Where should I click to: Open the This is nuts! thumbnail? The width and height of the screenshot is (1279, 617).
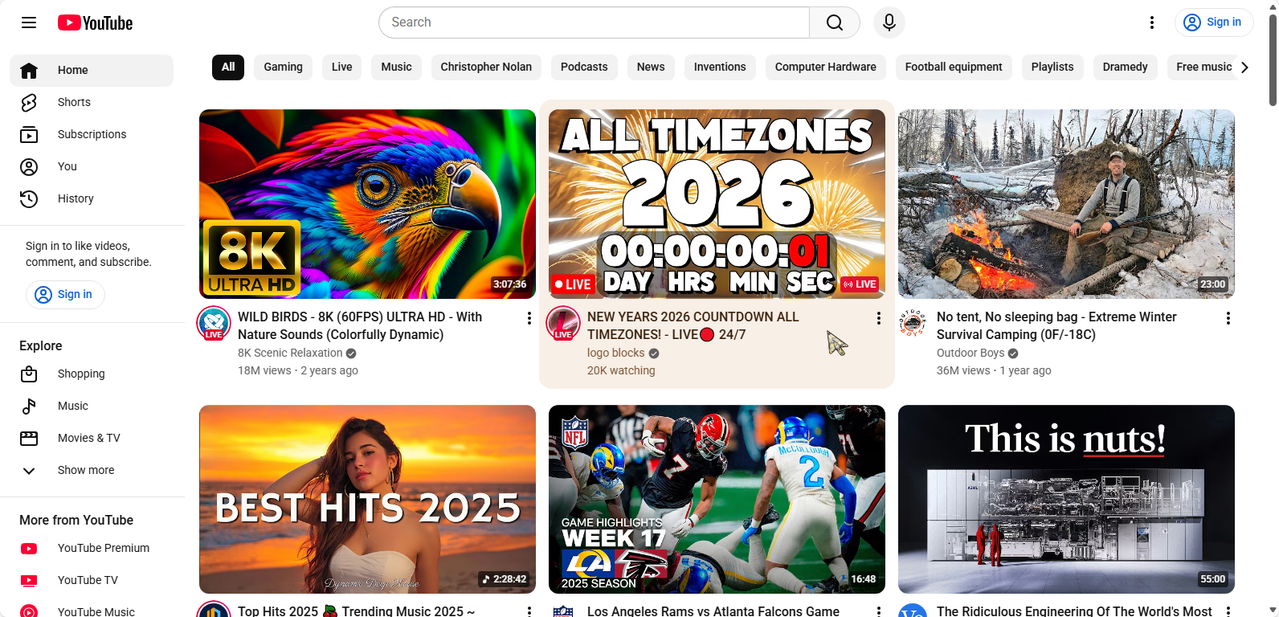click(1066, 499)
